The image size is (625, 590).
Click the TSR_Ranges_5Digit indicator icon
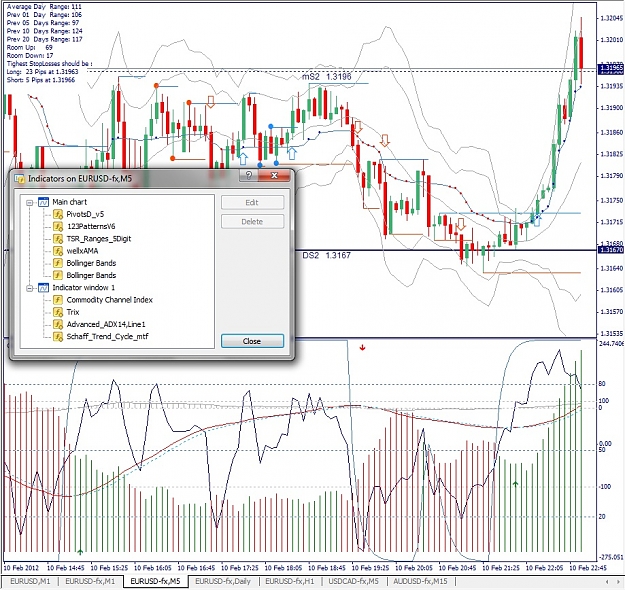click(x=58, y=239)
